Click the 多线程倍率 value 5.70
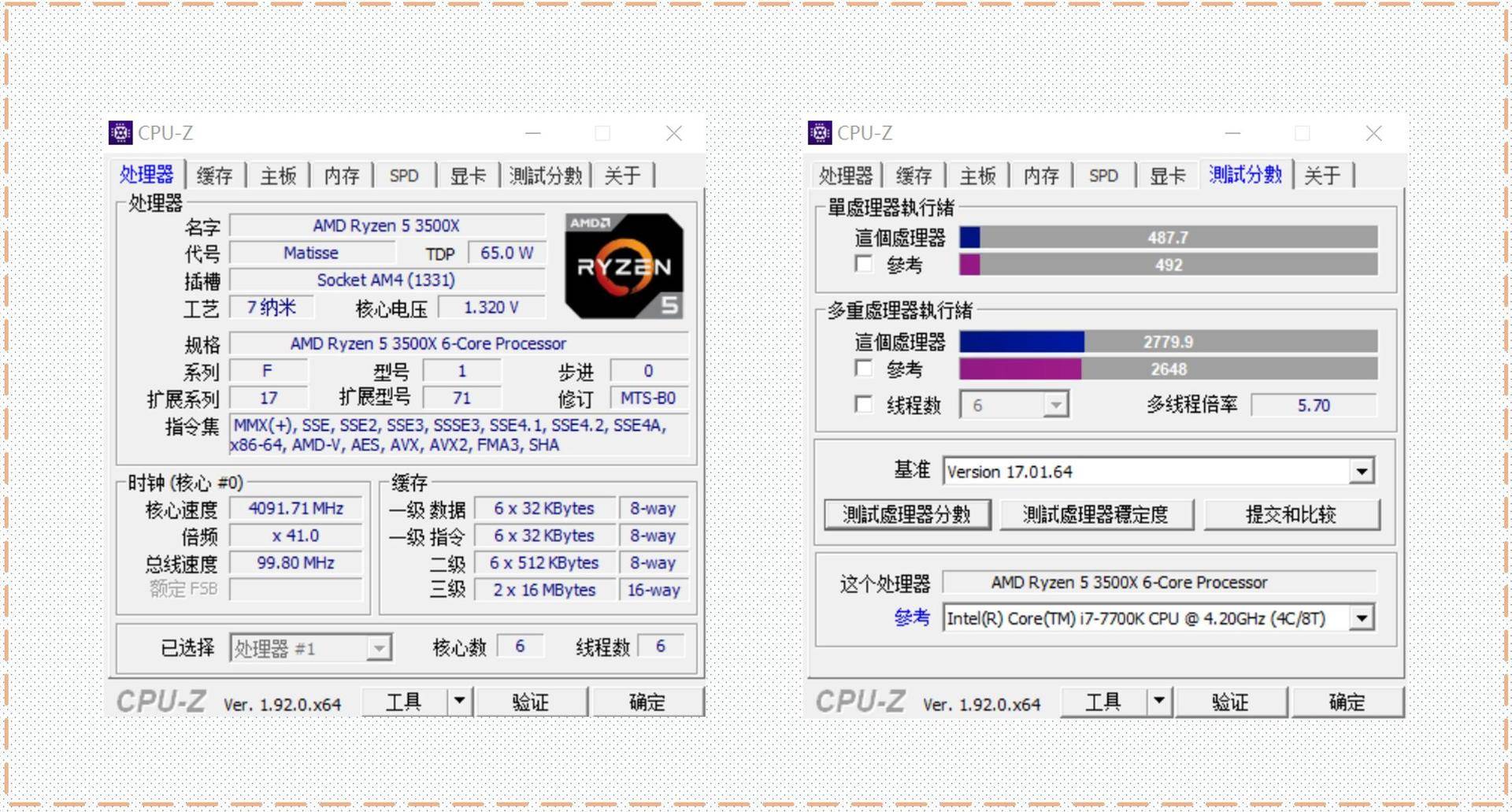Viewport: 1512px width, 812px height. coord(1314,405)
